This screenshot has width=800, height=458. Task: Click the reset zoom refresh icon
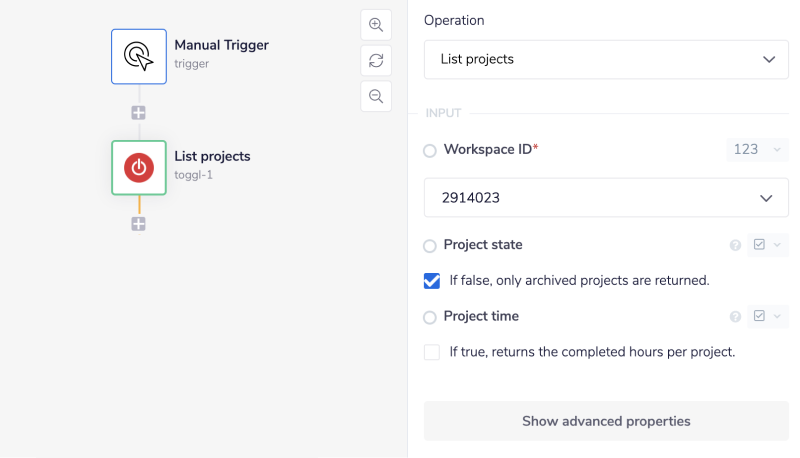click(376, 60)
